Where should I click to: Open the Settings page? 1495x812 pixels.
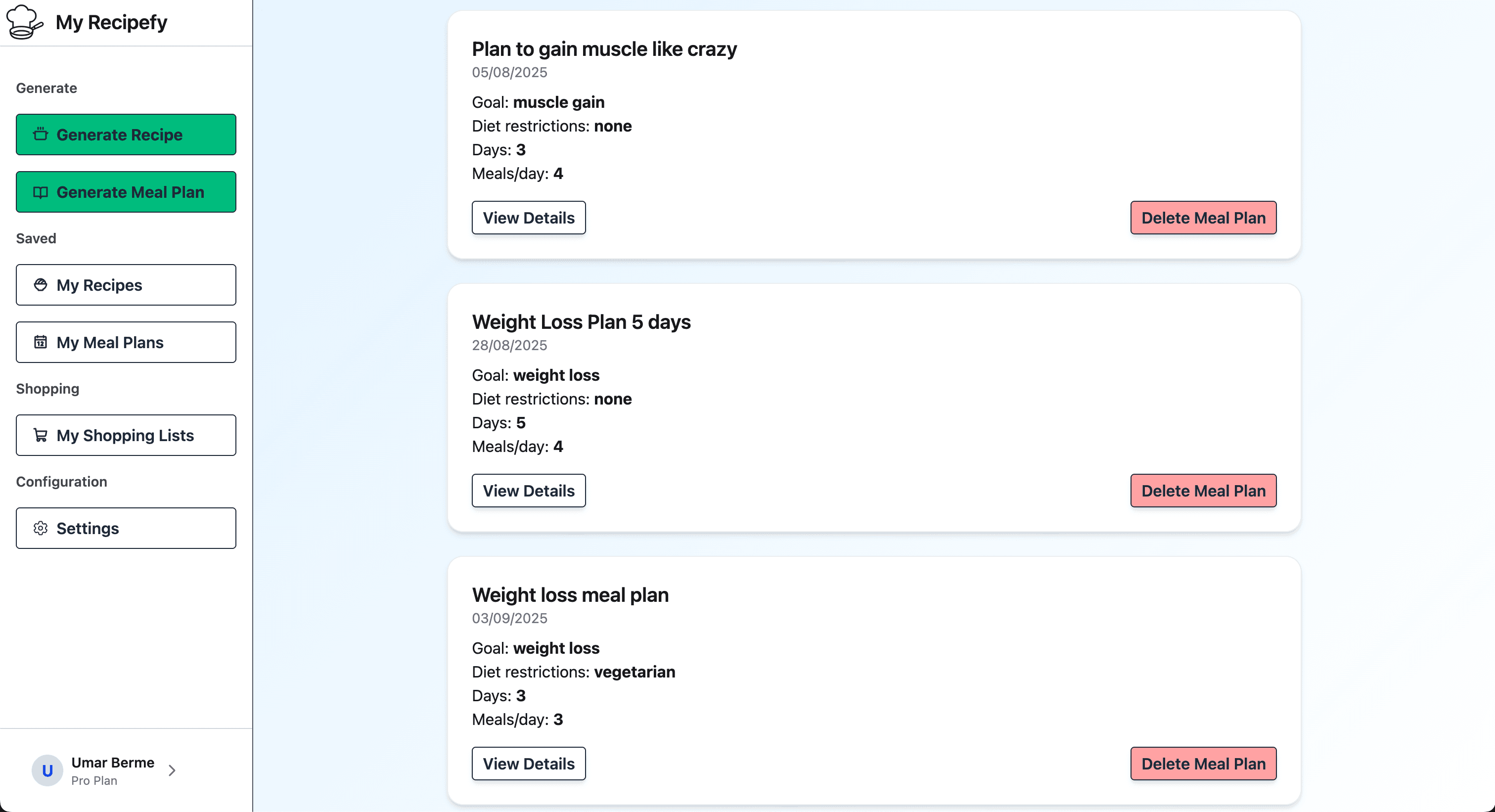(x=126, y=528)
